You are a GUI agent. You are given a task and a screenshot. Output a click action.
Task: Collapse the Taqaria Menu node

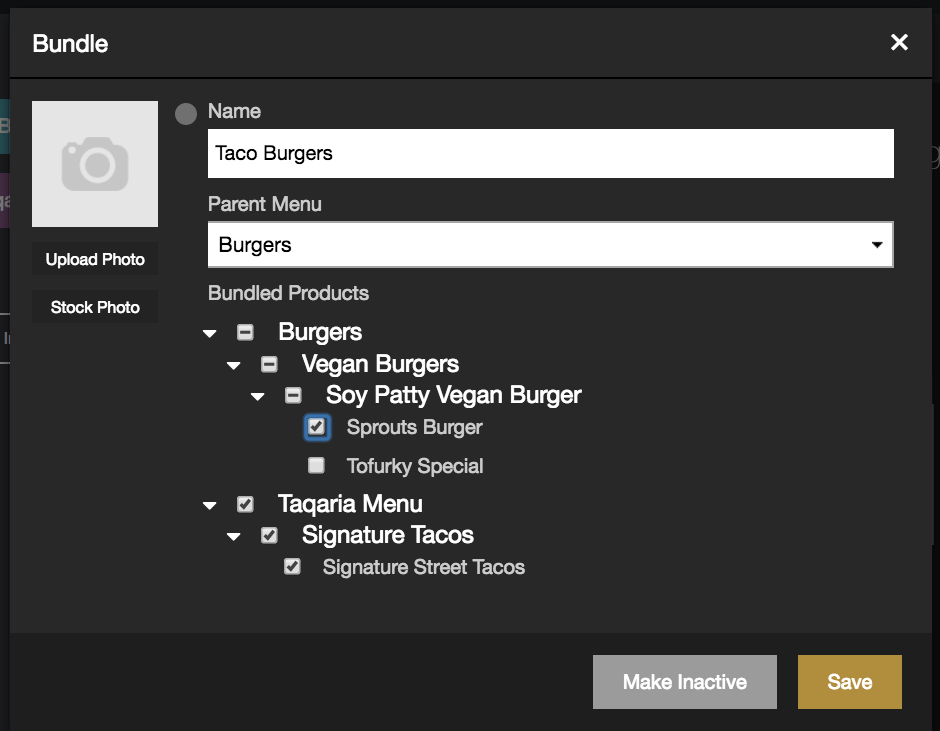point(210,506)
